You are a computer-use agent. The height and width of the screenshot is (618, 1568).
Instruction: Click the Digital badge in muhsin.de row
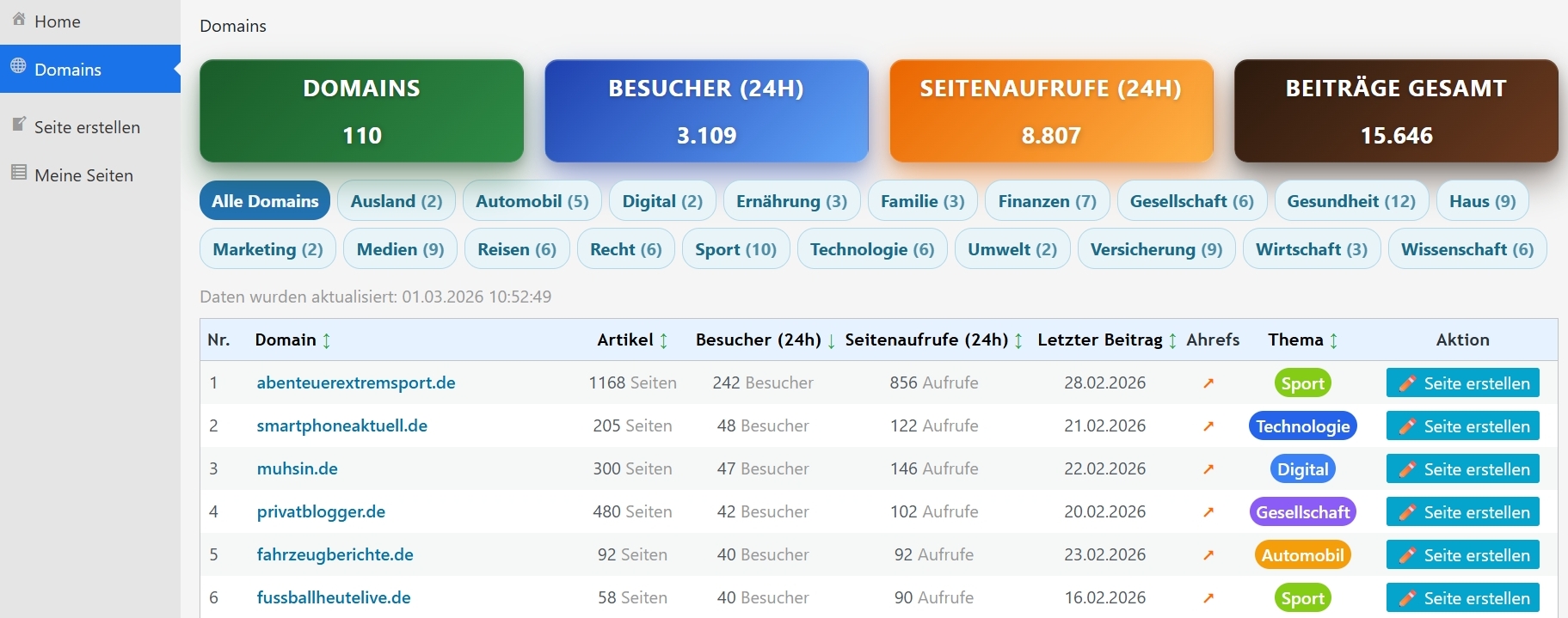click(1303, 469)
